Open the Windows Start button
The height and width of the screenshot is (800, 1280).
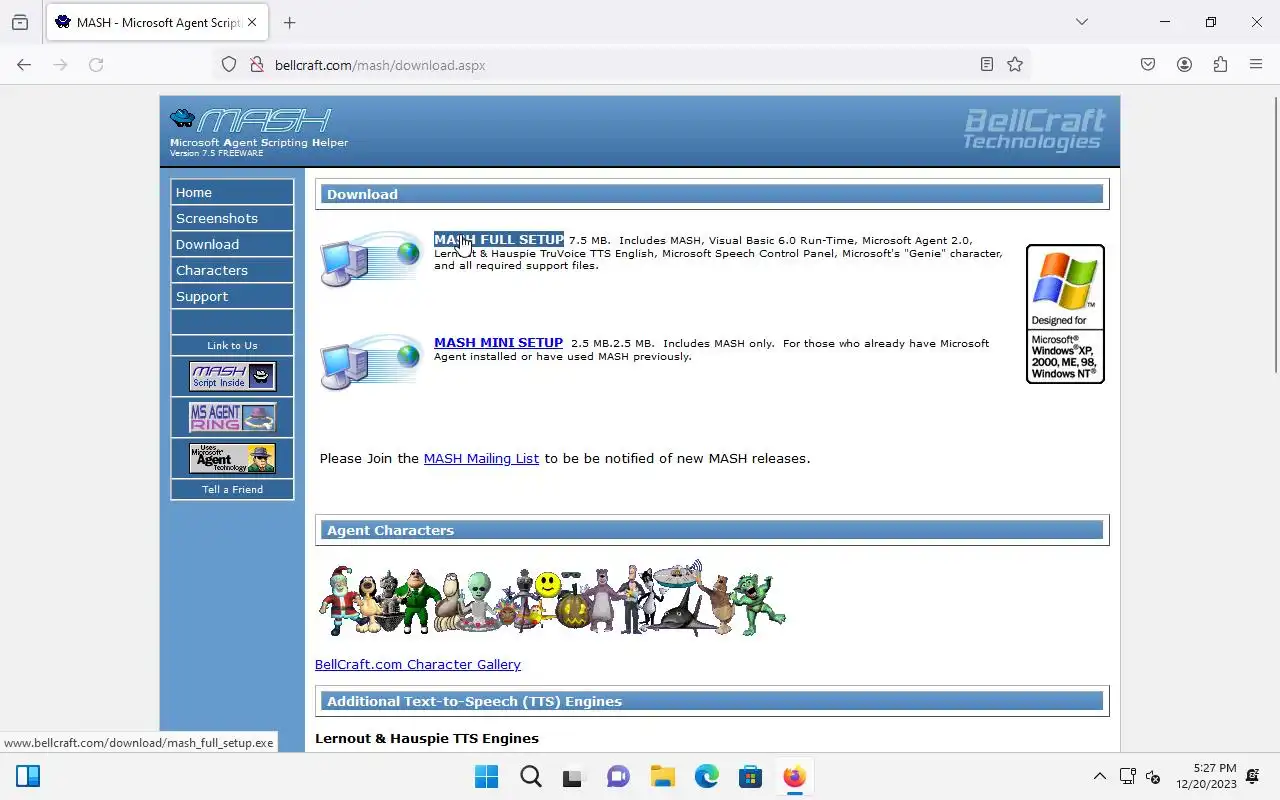click(x=486, y=777)
